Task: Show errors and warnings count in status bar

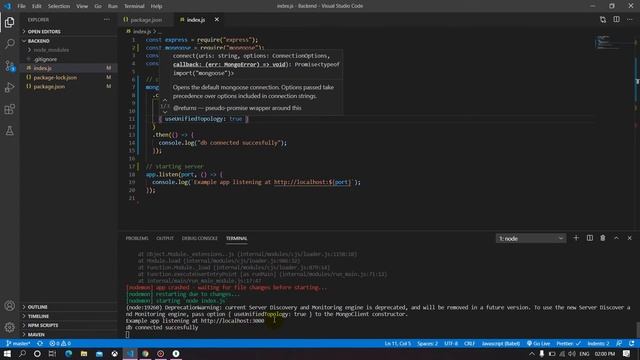Action: pyautogui.click(x=60, y=343)
